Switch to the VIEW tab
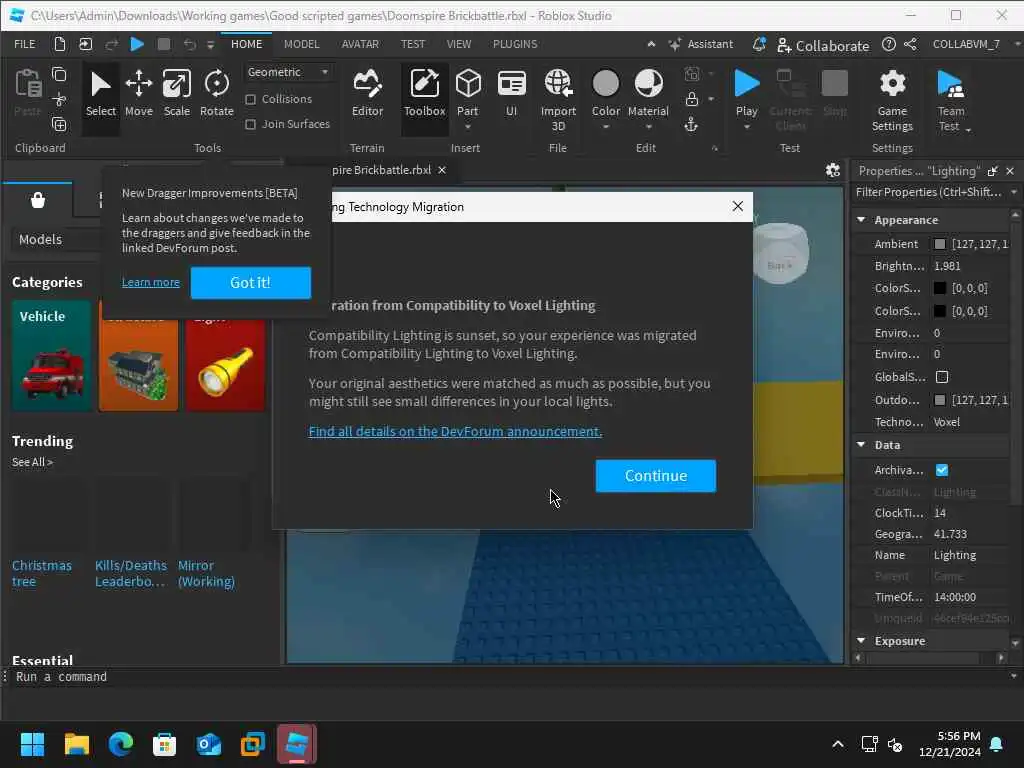The image size is (1024, 768). [458, 44]
